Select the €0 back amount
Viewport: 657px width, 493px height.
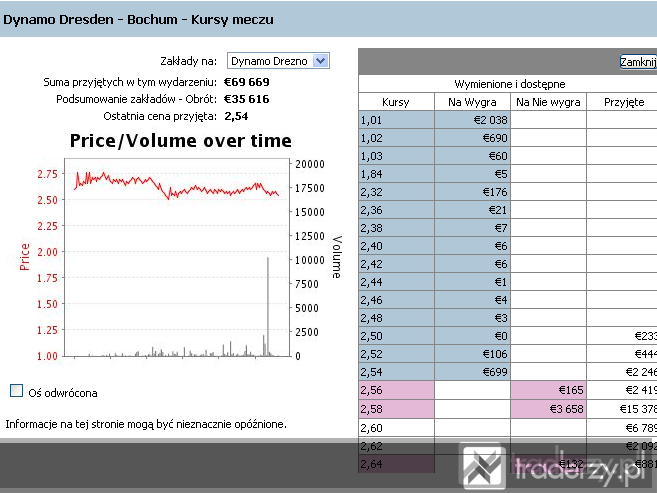point(472,336)
